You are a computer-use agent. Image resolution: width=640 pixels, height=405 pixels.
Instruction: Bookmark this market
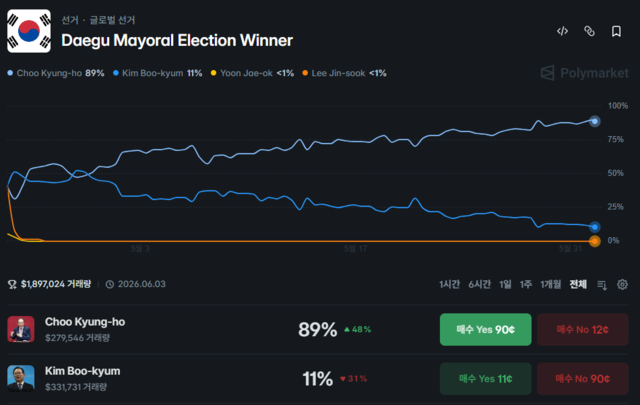point(616,31)
